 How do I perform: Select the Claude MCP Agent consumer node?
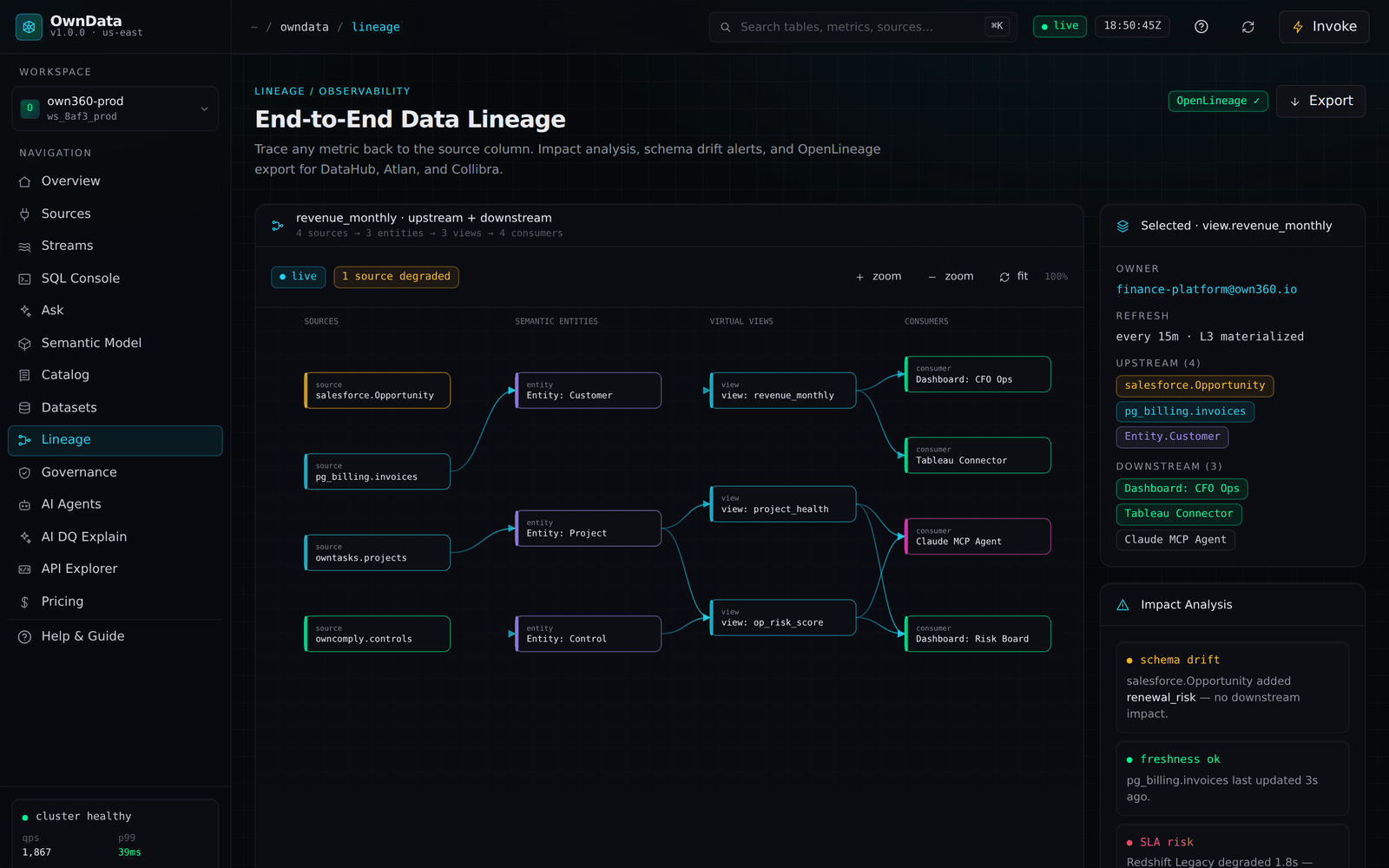point(978,536)
